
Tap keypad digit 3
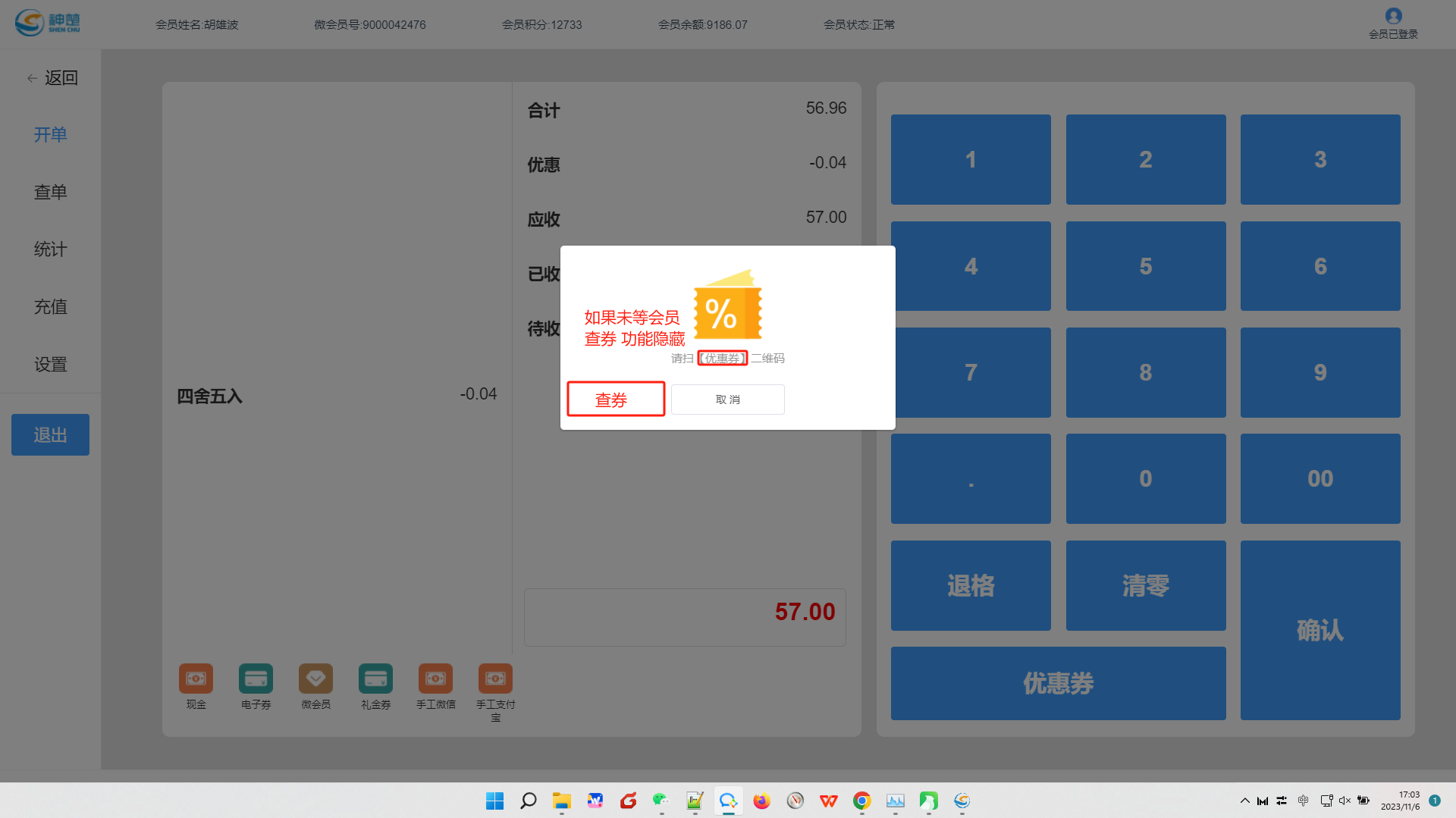click(1320, 159)
